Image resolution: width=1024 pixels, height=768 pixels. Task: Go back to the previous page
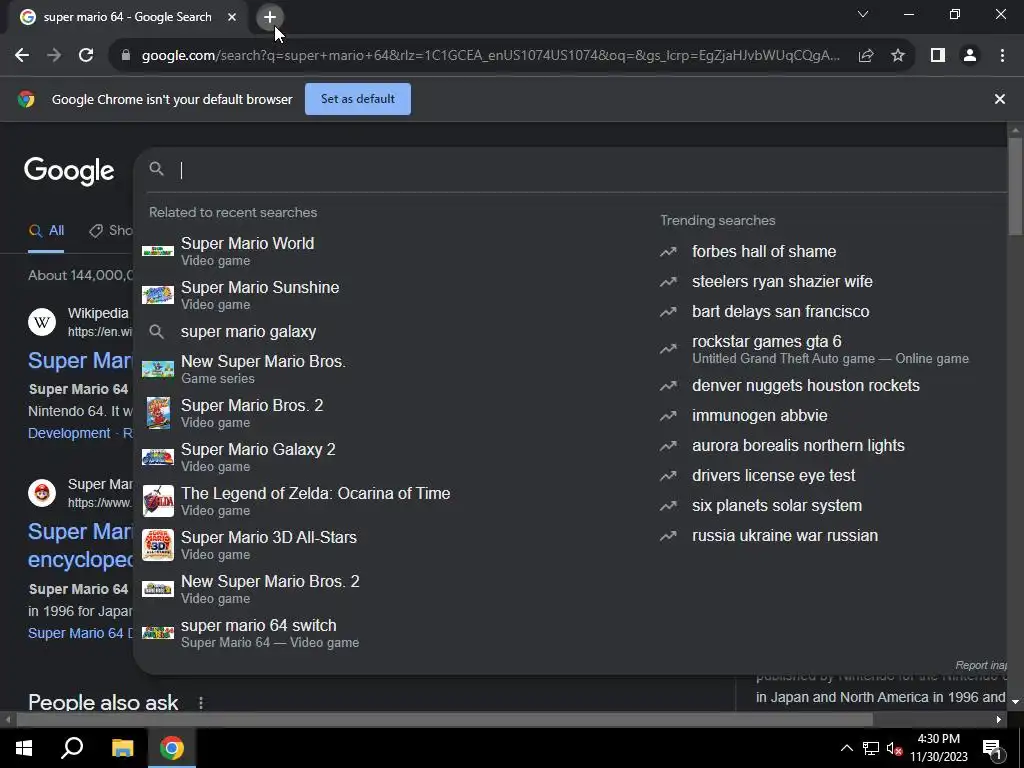pos(22,56)
